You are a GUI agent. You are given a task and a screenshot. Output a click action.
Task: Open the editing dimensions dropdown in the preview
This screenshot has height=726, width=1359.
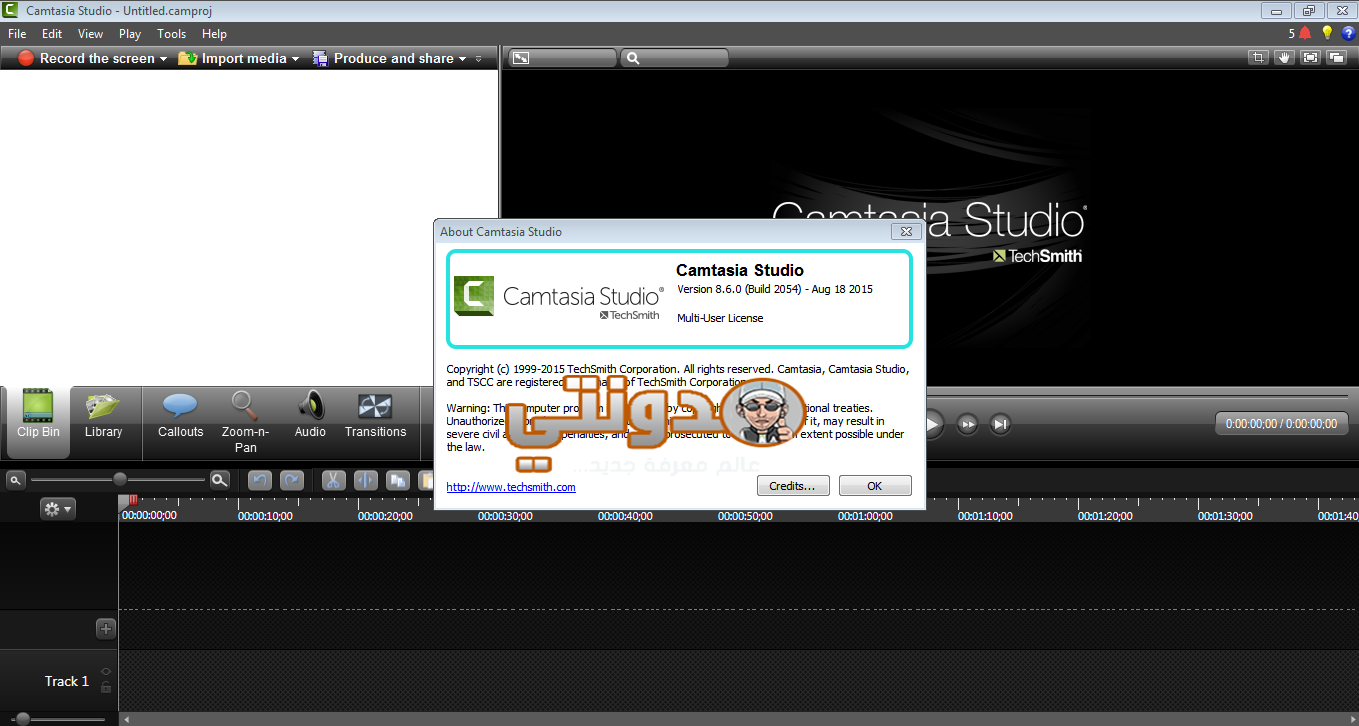561,58
